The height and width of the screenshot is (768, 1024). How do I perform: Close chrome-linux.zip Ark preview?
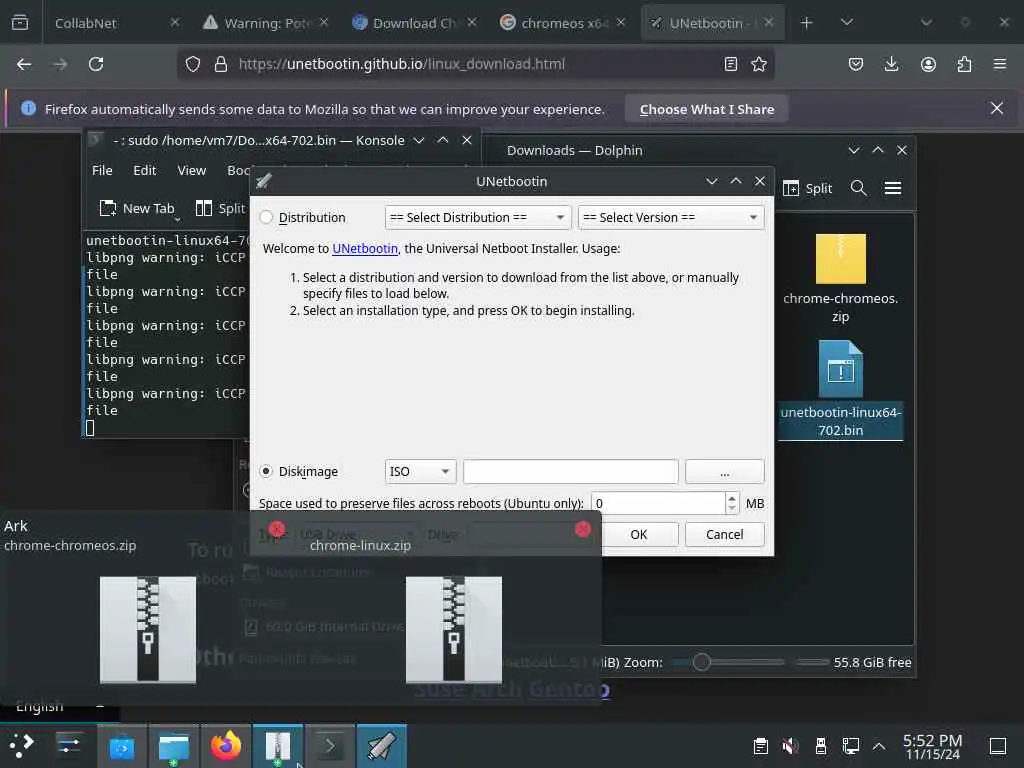(583, 529)
